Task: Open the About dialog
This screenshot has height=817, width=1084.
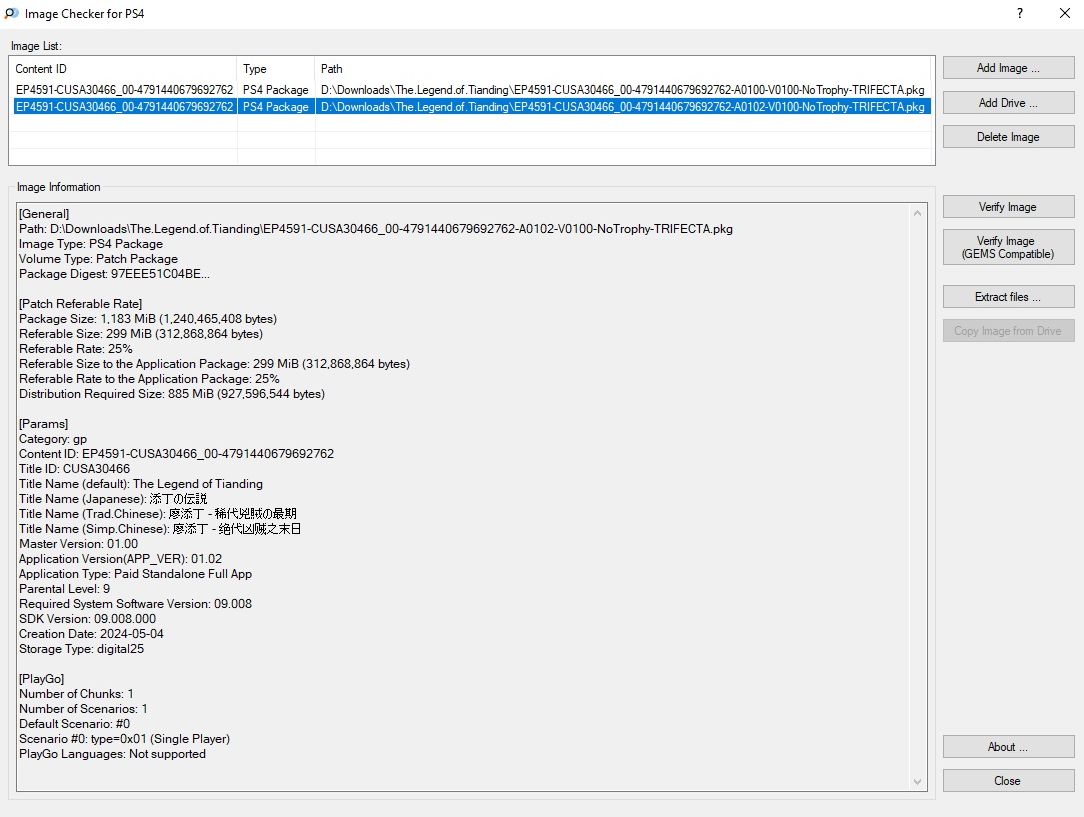Action: (x=1008, y=746)
